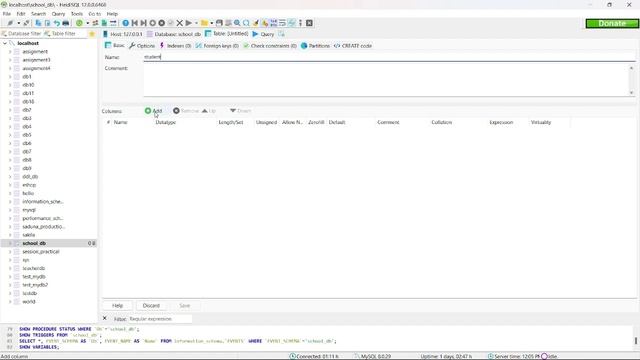Click the clock icon beside Connected status
Screen dimensions: 640x360
click(x=292, y=356)
